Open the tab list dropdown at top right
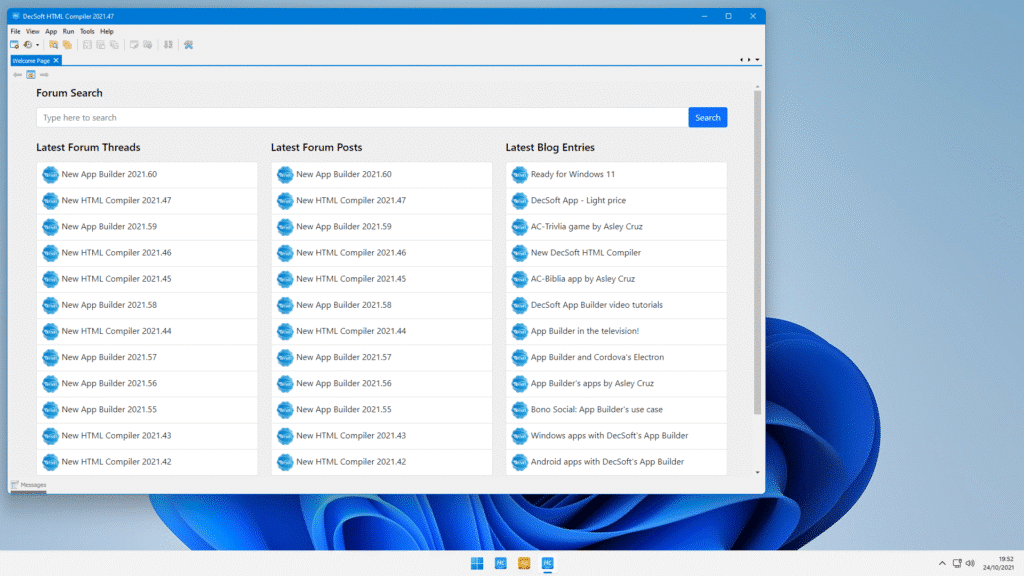The width and height of the screenshot is (1024, 576). point(757,59)
